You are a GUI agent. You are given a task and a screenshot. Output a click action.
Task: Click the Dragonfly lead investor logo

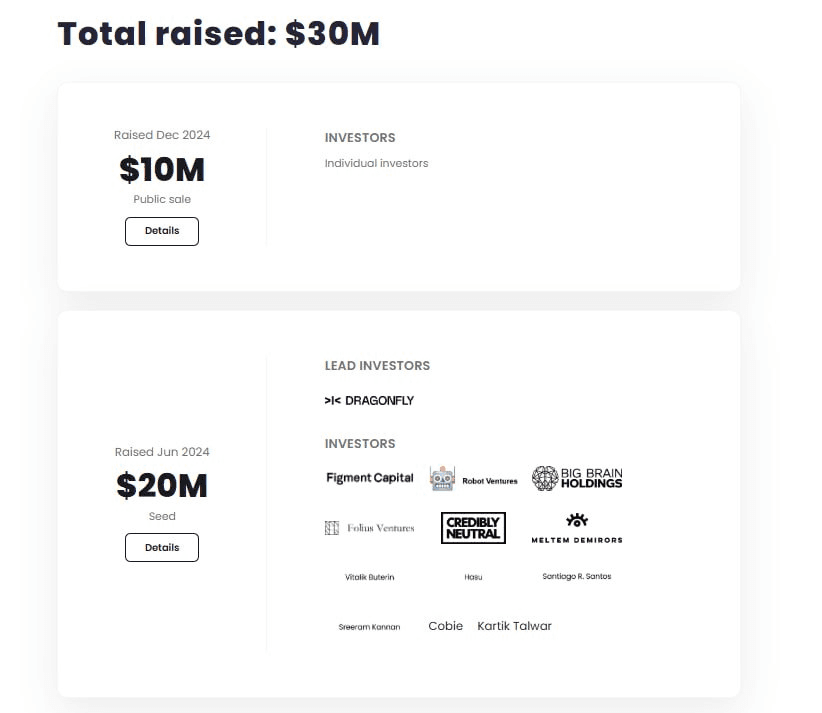369,401
